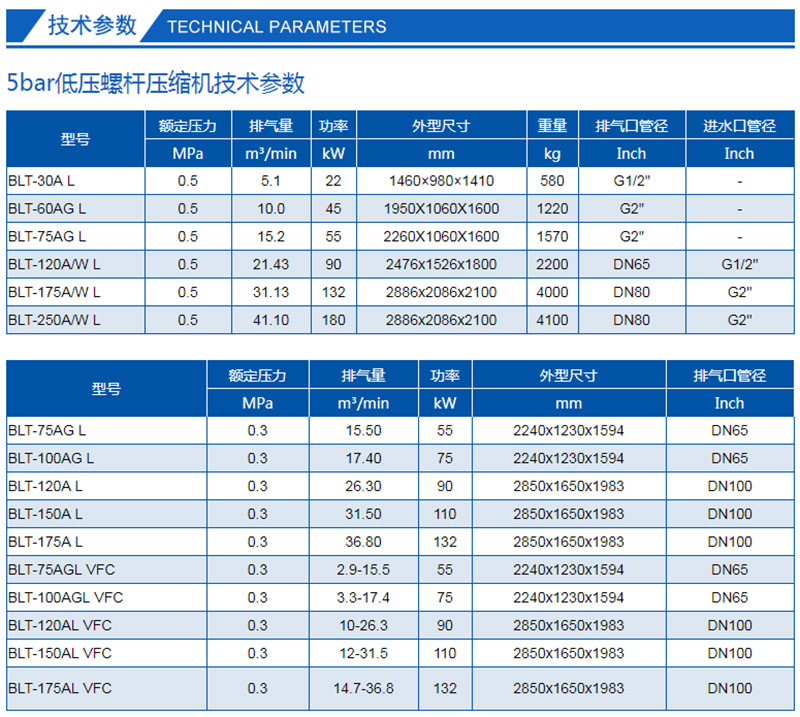Click the 41.10 air displacement value
800x717 pixels.
pos(271,320)
